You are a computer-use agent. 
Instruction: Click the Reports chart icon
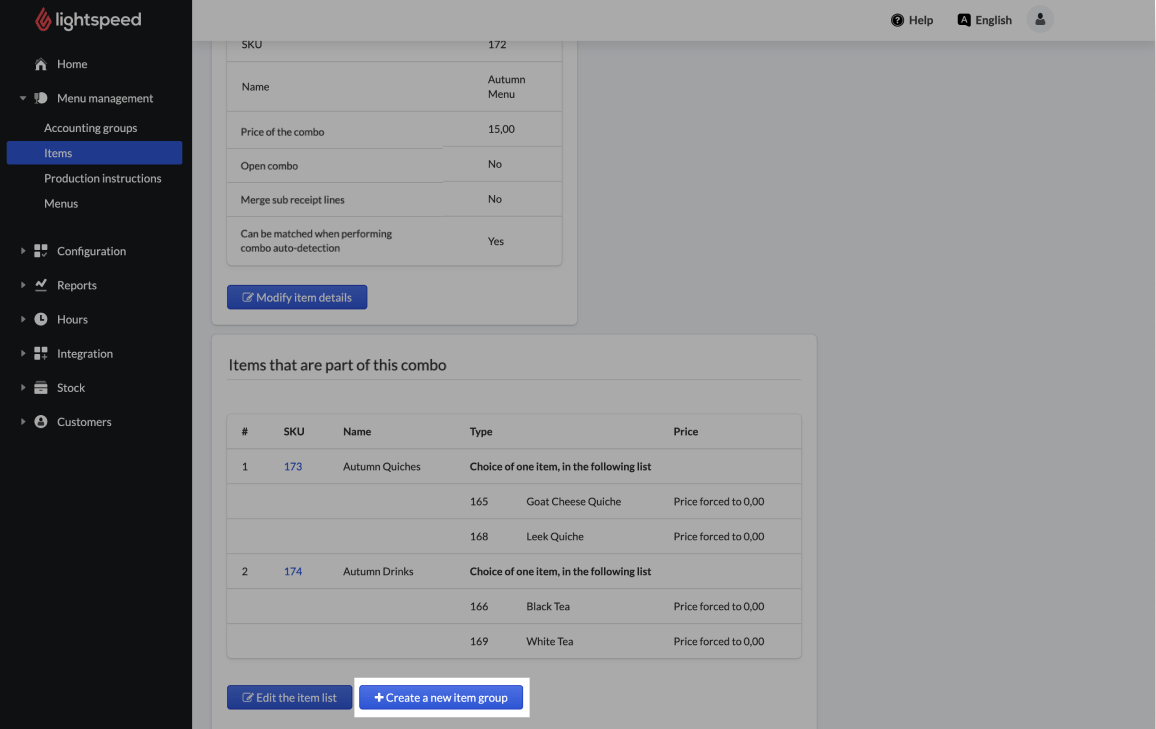coord(41,285)
